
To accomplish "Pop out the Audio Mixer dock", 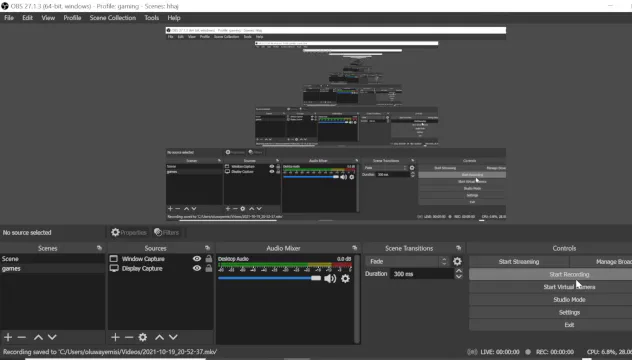I will 354,248.
